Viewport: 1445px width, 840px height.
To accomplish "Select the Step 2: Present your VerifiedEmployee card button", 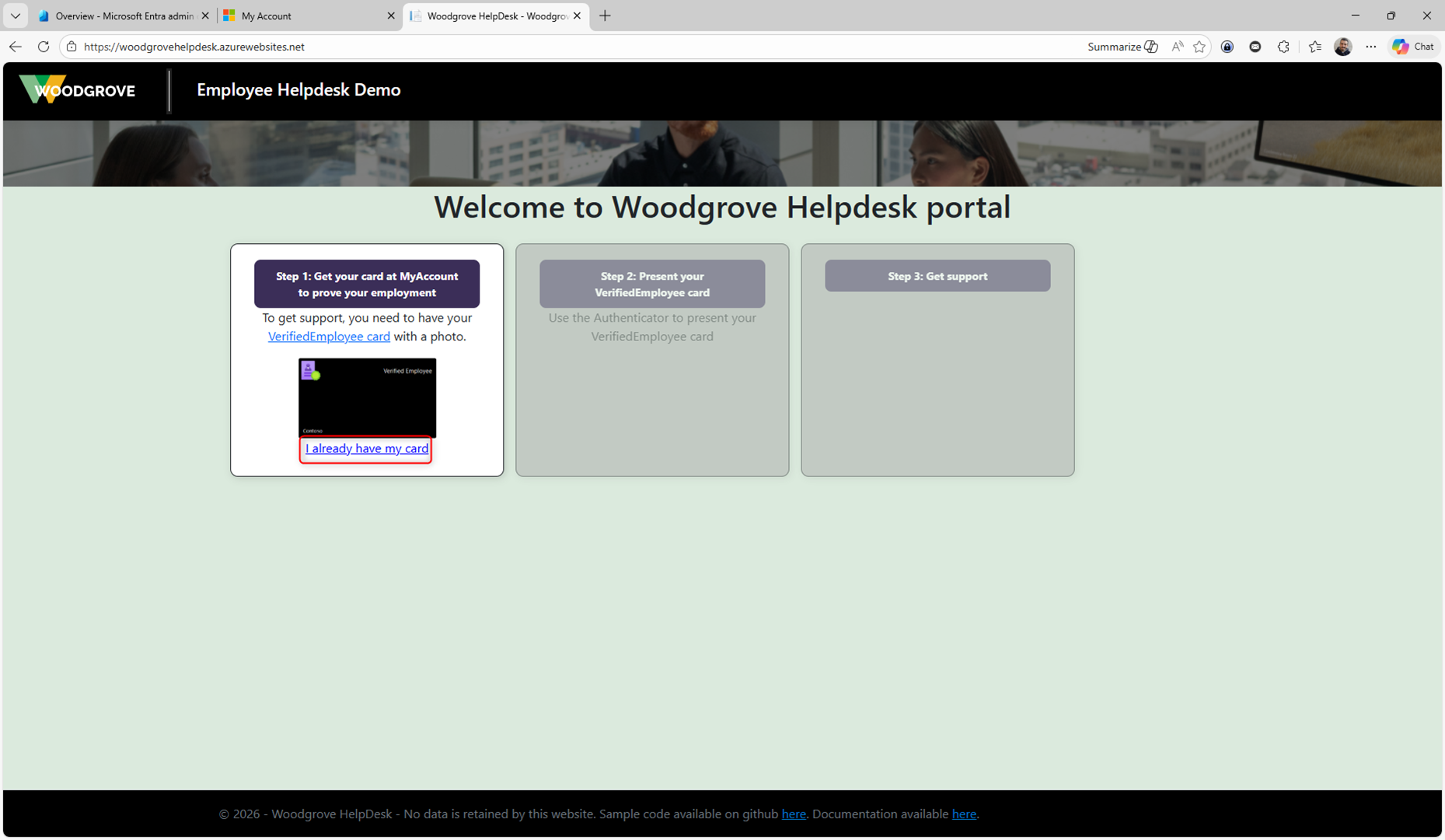I will click(652, 284).
